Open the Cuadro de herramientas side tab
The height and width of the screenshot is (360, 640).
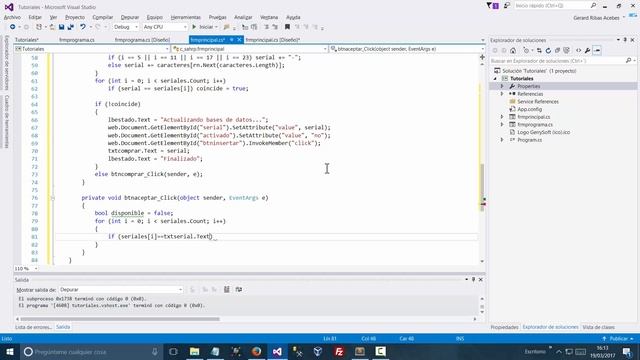[7, 122]
